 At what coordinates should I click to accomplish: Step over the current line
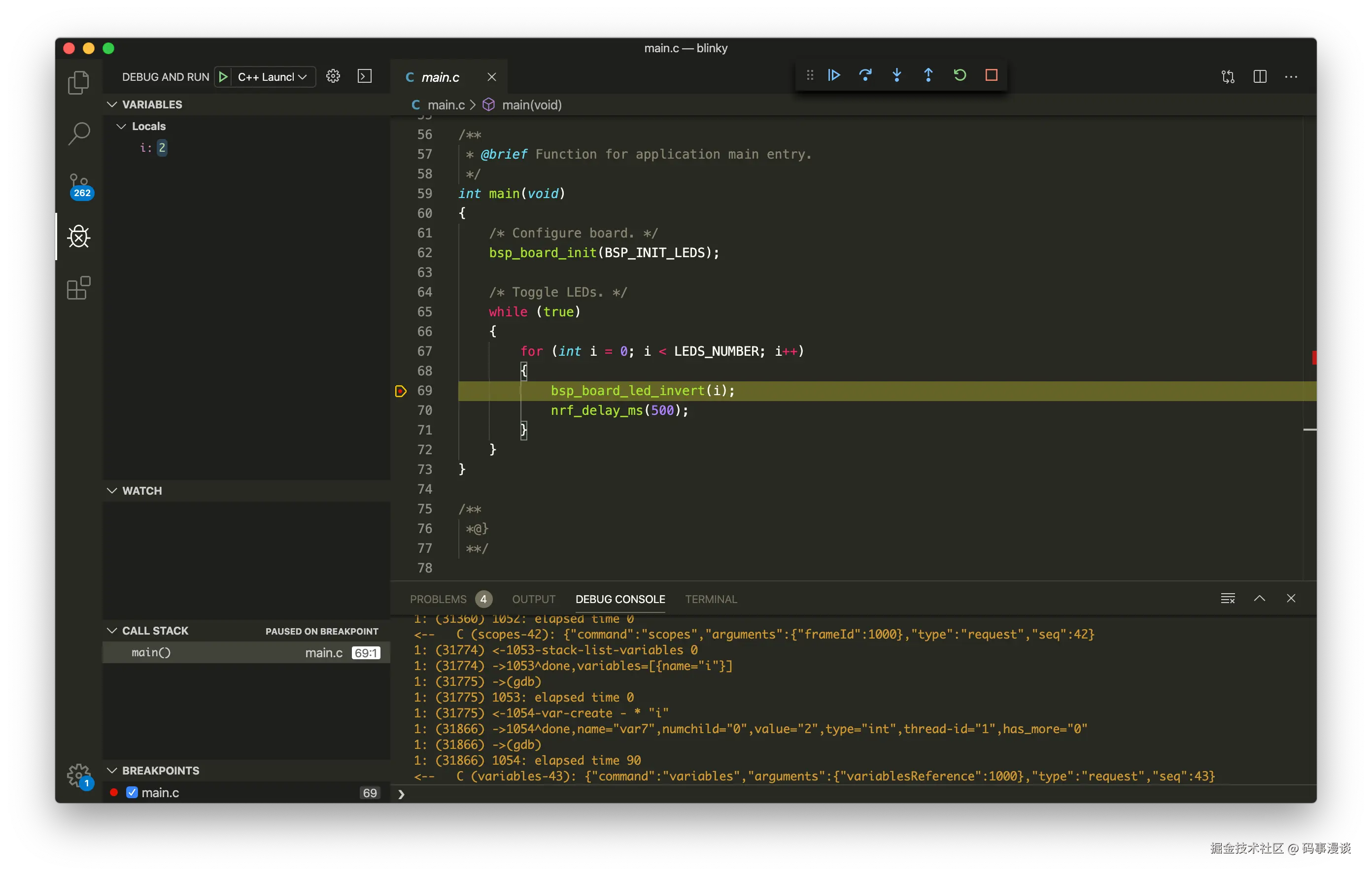point(865,74)
